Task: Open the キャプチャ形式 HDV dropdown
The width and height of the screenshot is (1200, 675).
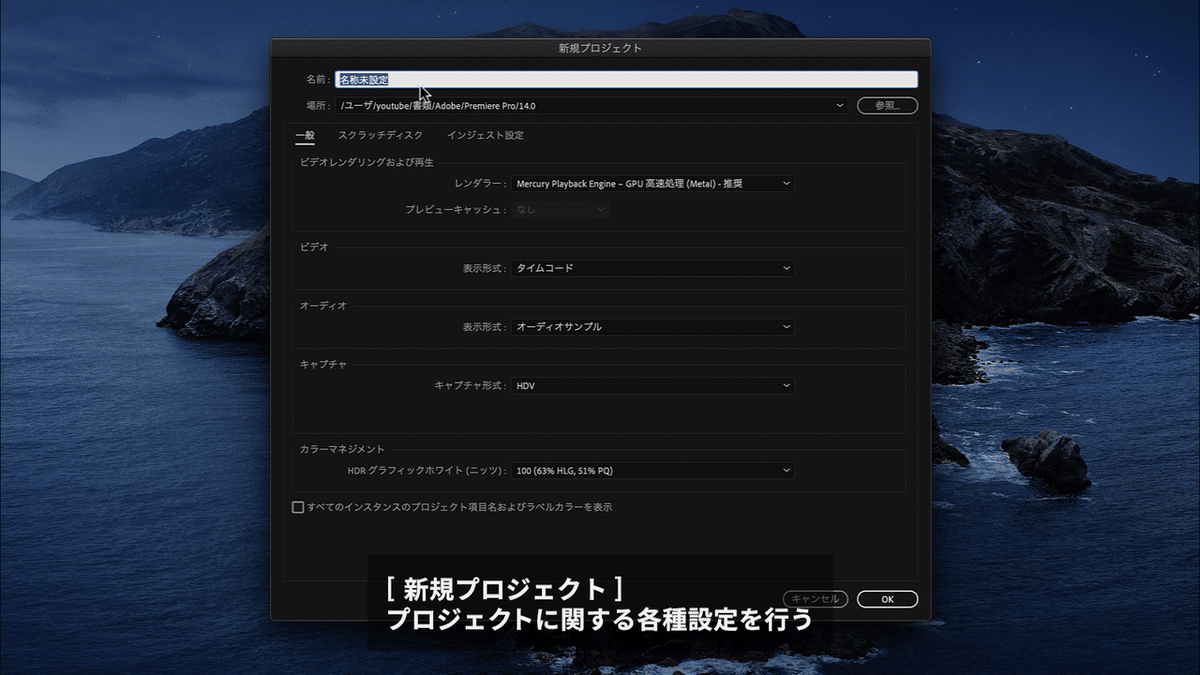Action: [x=653, y=385]
